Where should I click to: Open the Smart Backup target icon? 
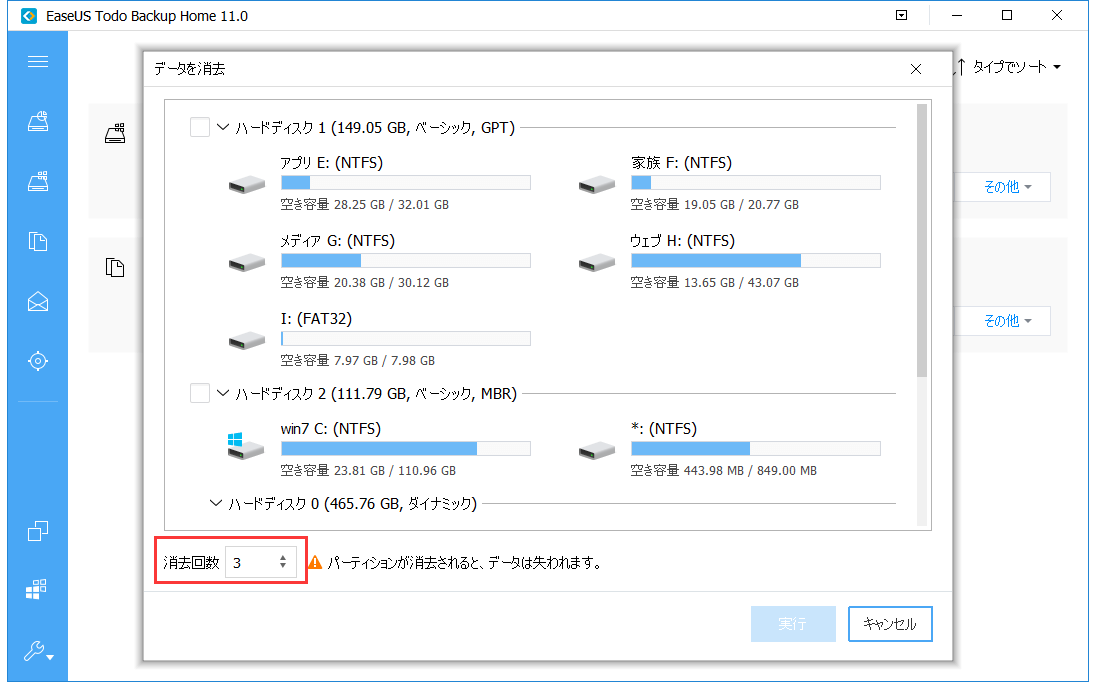click(x=38, y=361)
